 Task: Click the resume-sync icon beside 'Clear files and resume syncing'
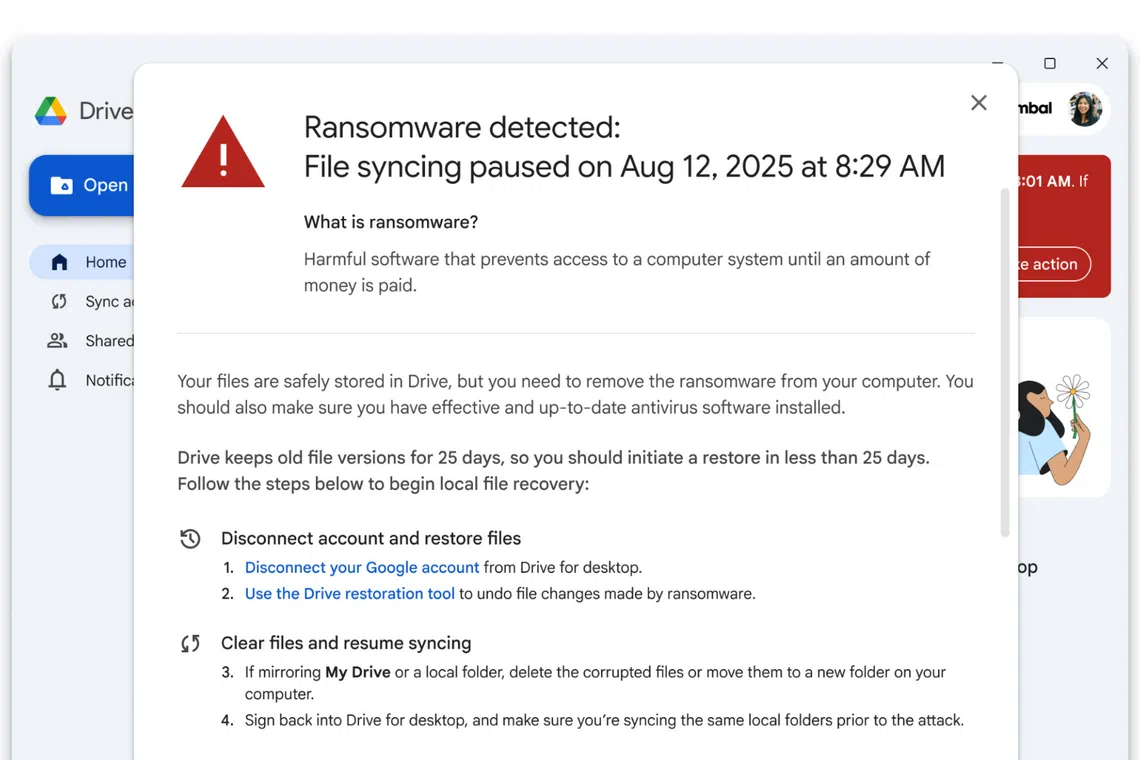pyautogui.click(x=190, y=643)
